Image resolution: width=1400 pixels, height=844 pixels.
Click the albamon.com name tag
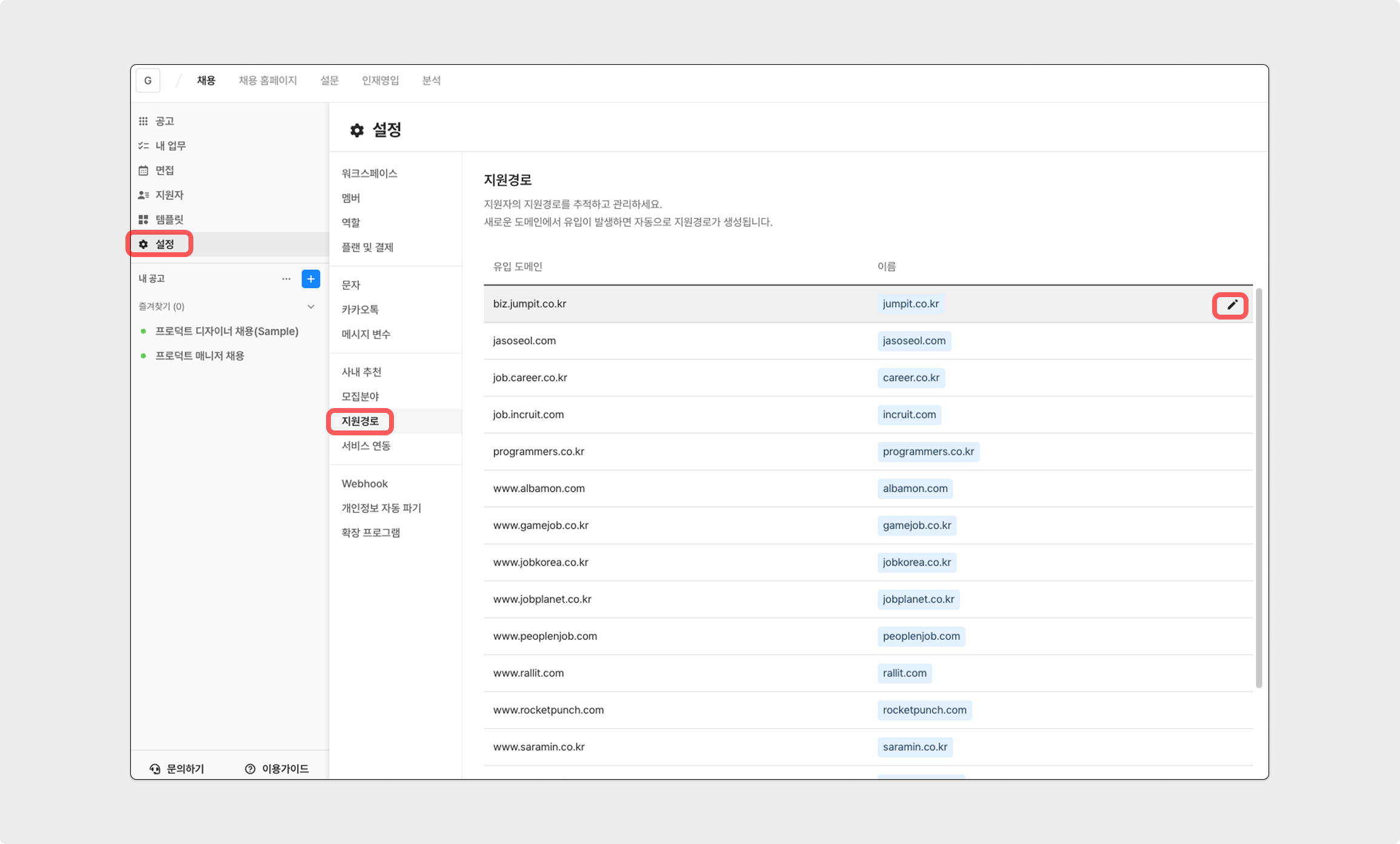[915, 489]
